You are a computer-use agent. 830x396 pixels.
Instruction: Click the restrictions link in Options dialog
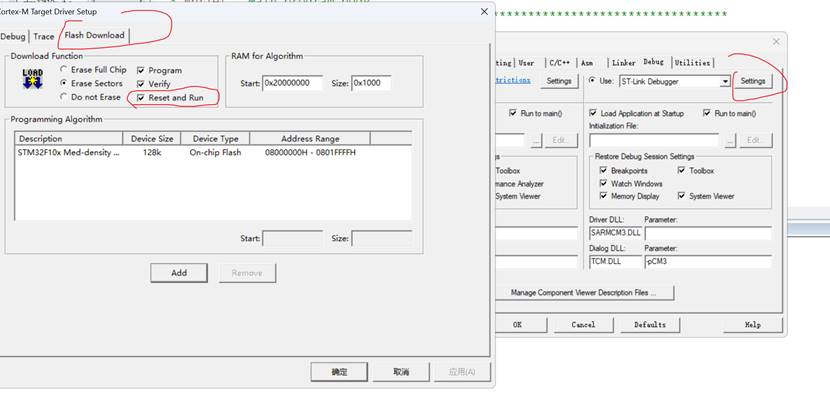pos(512,80)
